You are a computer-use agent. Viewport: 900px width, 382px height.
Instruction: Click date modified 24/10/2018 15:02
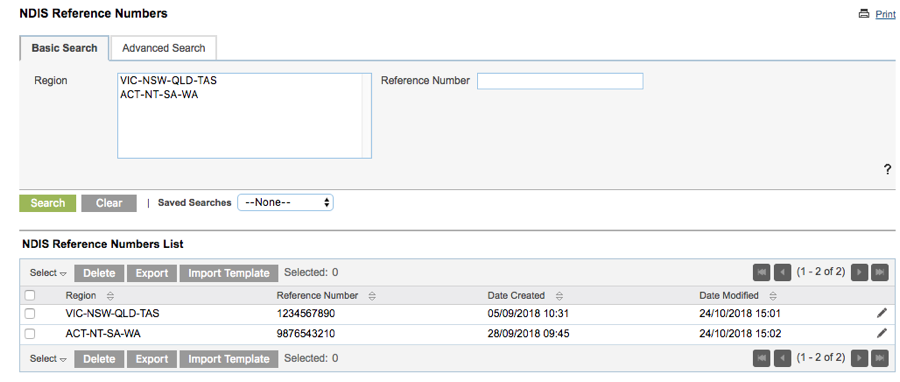(740, 334)
